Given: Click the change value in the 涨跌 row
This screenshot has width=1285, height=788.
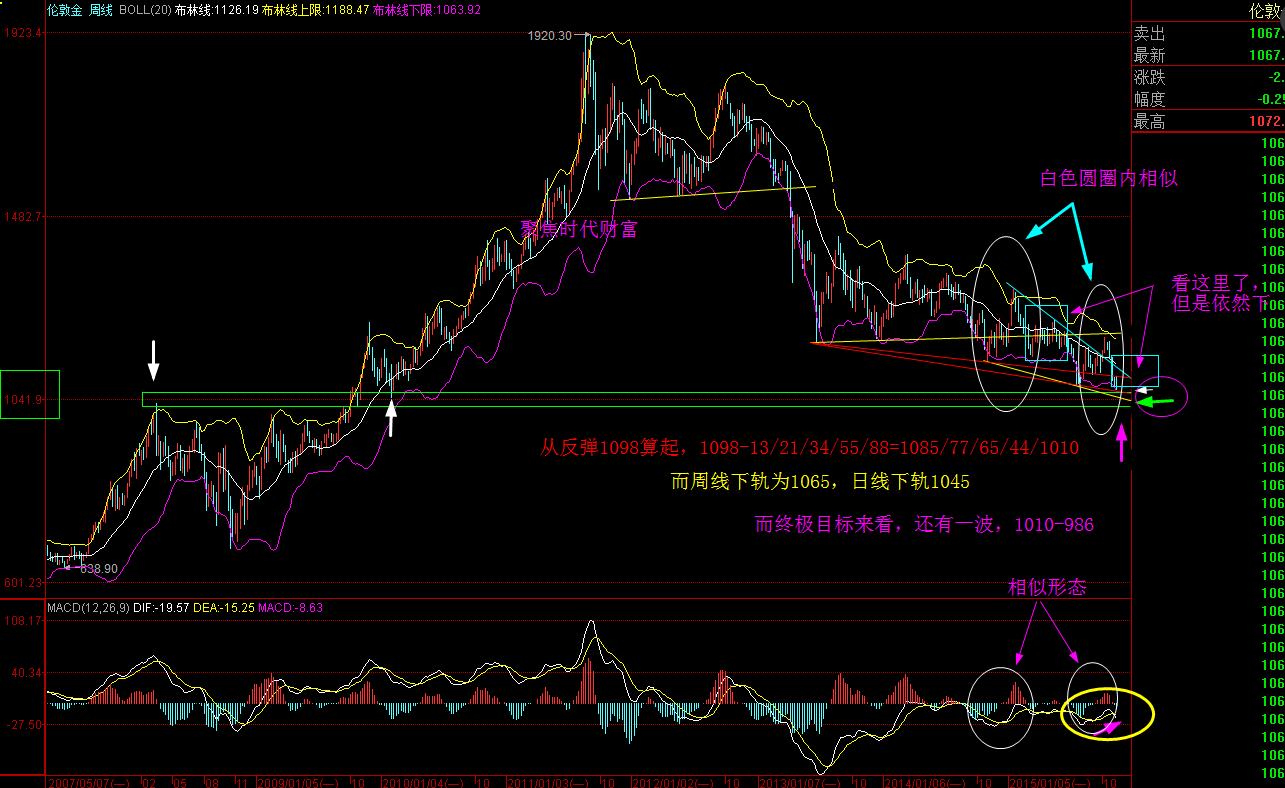Looking at the screenshot, I should (1275, 77).
